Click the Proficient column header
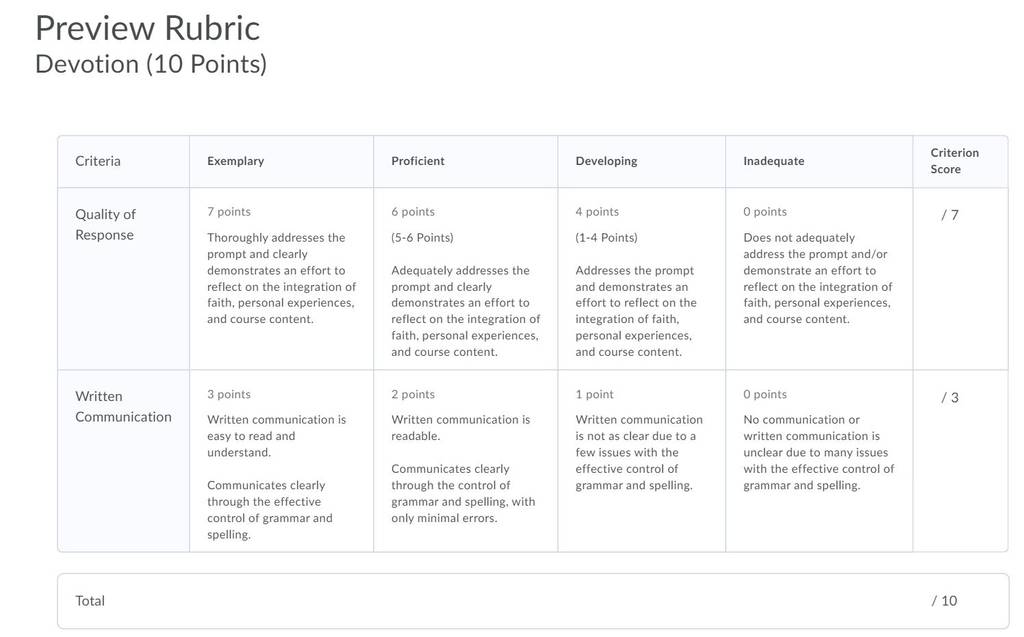This screenshot has height=637, width=1024. [x=417, y=161]
